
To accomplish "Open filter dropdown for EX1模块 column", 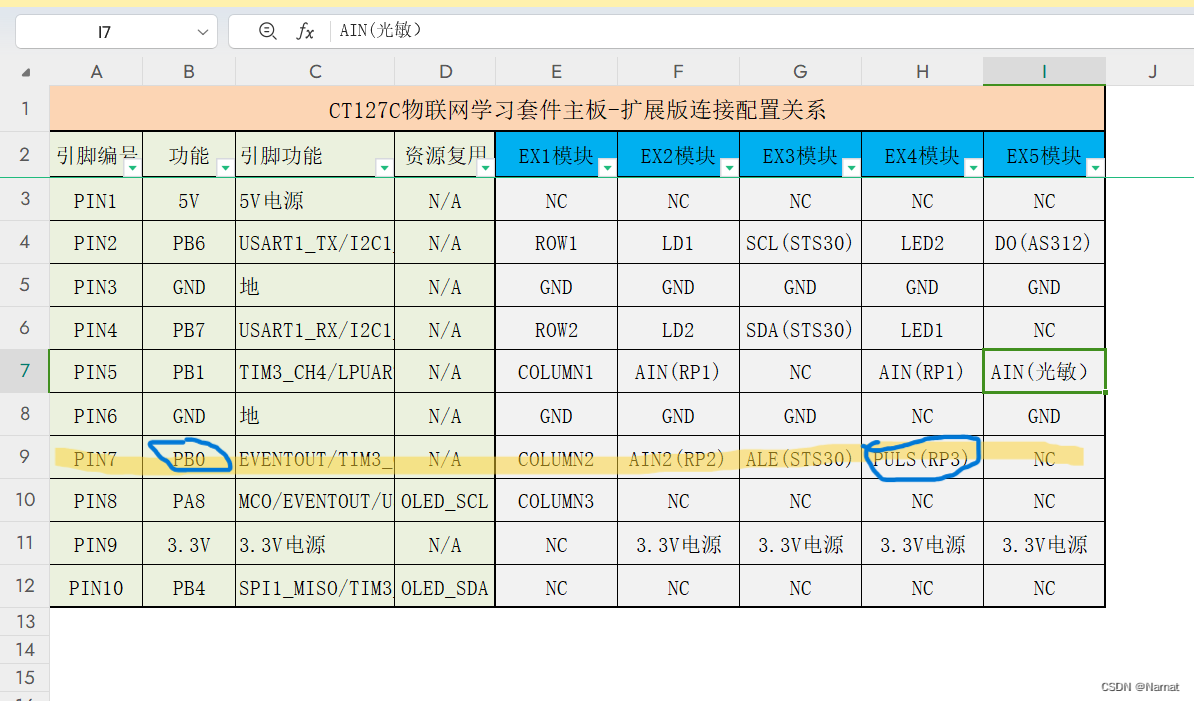I will coord(607,168).
